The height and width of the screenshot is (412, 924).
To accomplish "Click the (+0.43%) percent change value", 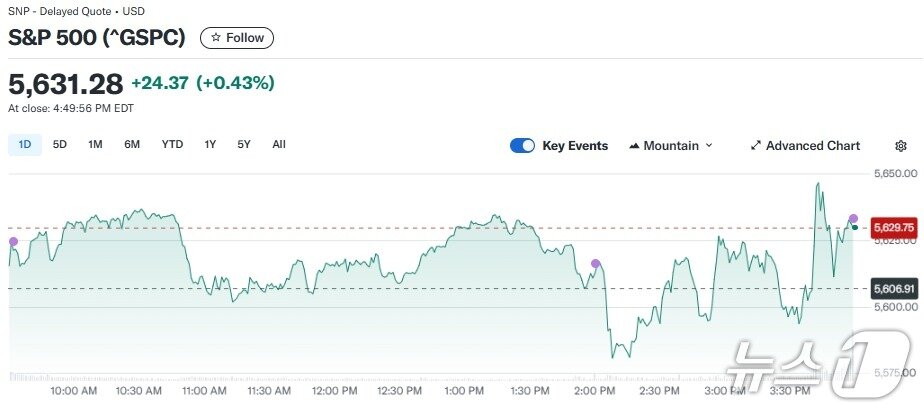I will [235, 84].
